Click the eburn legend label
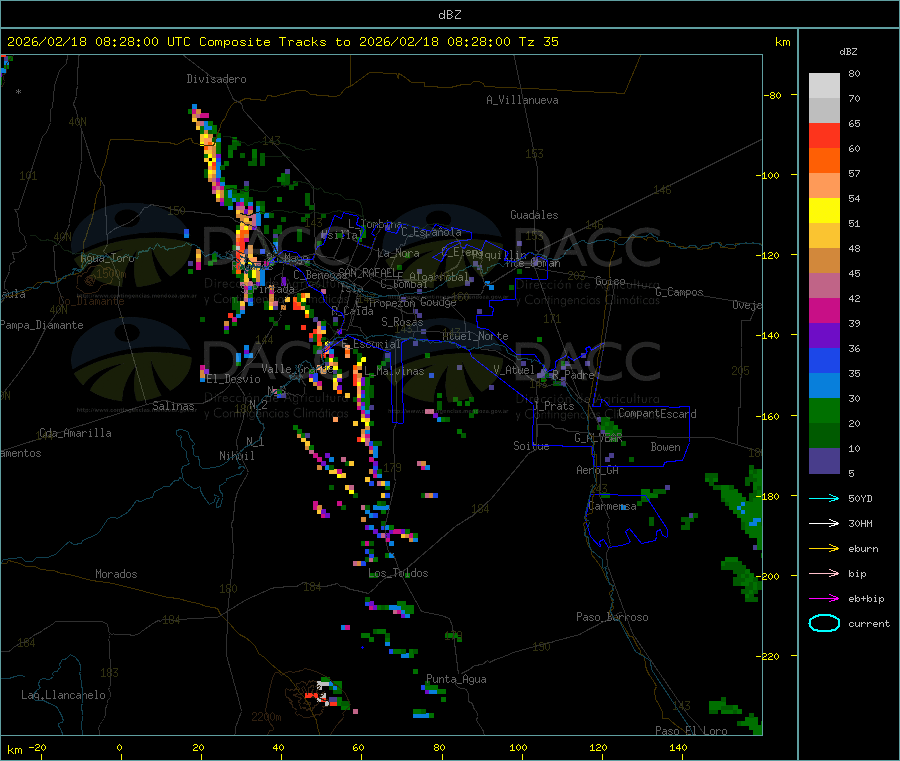 [x=863, y=549]
